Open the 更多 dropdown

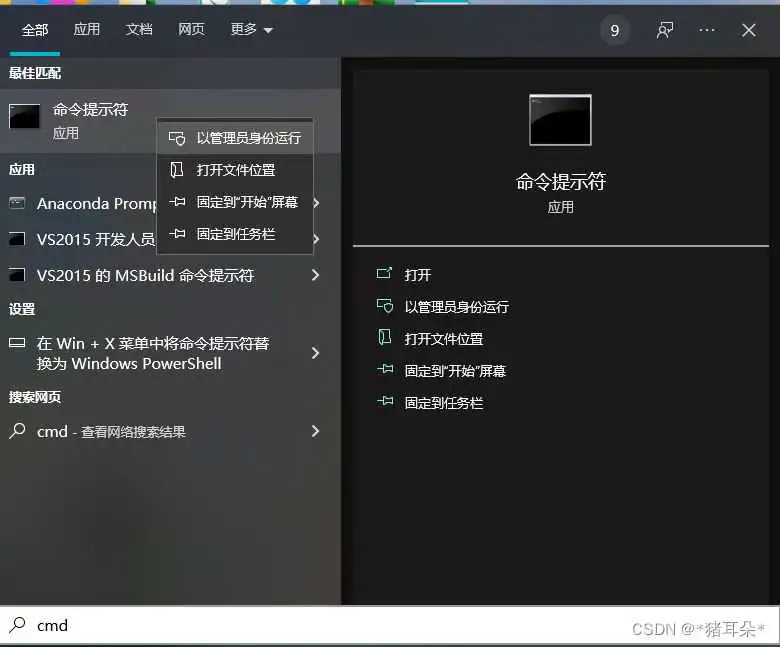click(252, 30)
